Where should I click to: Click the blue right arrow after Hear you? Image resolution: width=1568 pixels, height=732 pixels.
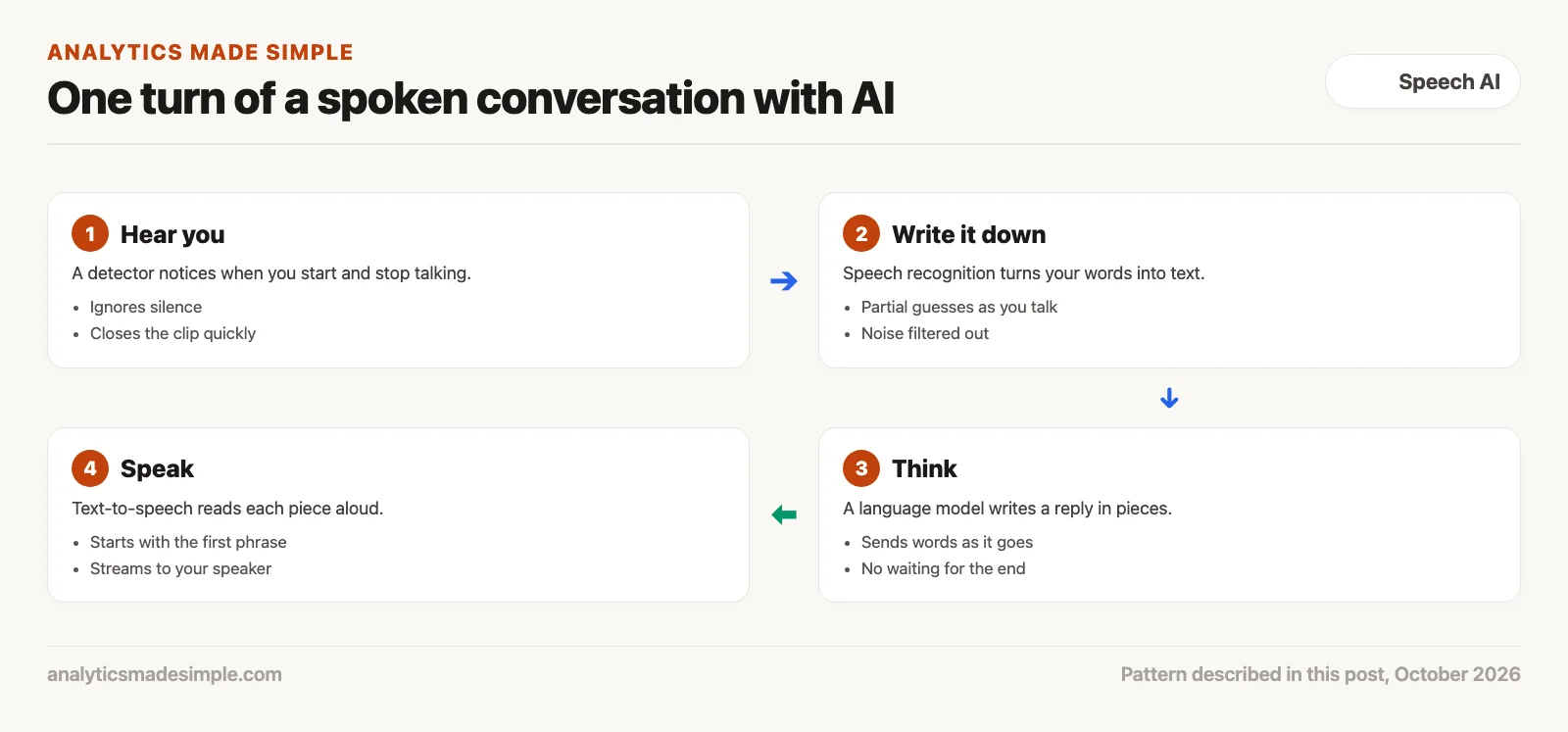click(784, 281)
